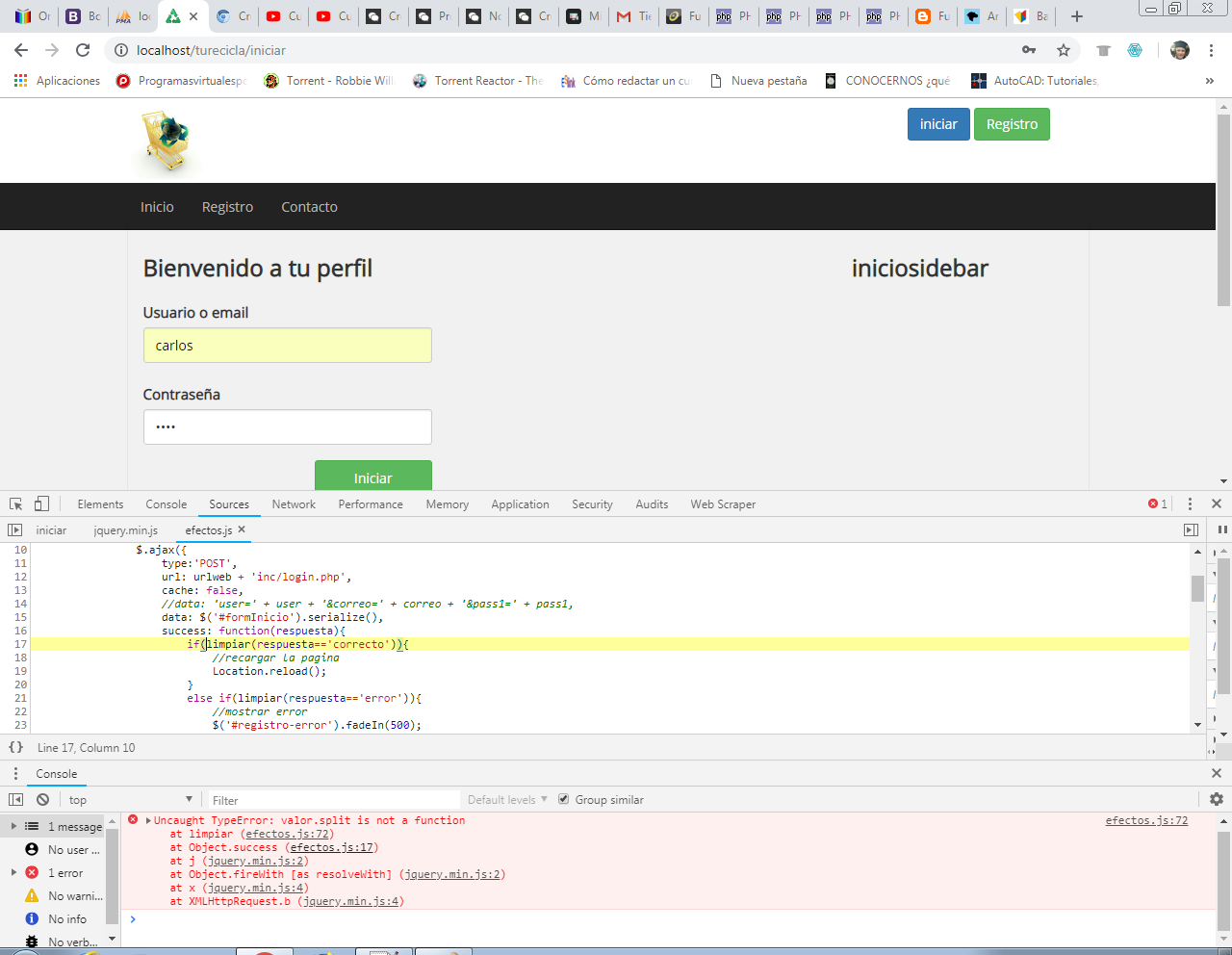Clear the console with the ban icon
The height and width of the screenshot is (955, 1232).
[x=42, y=799]
